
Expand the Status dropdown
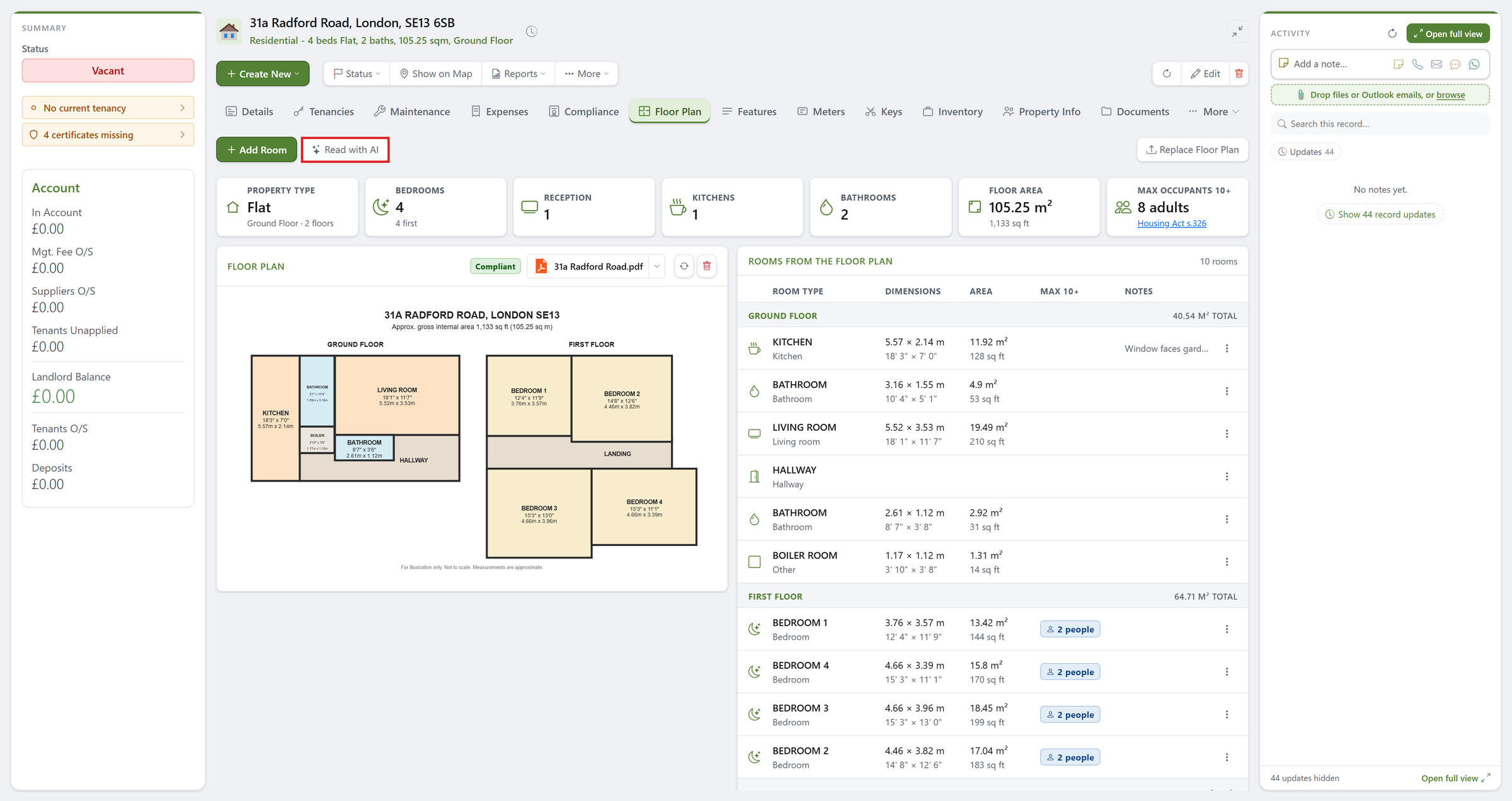pos(357,74)
